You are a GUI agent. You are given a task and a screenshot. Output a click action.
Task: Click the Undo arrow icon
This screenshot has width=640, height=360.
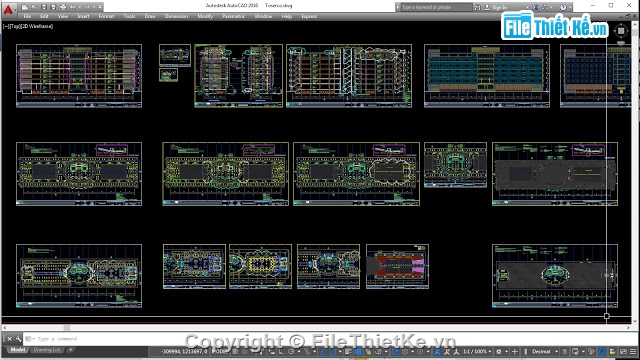[73, 7]
